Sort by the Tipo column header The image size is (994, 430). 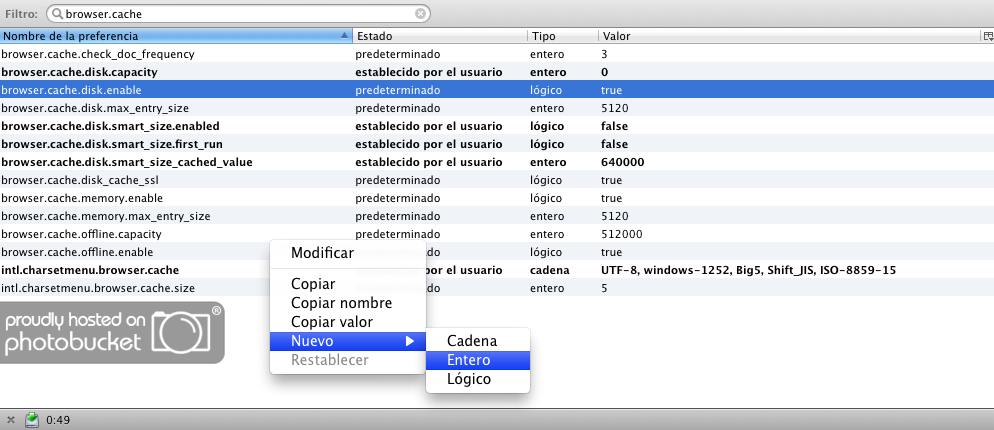click(560, 36)
